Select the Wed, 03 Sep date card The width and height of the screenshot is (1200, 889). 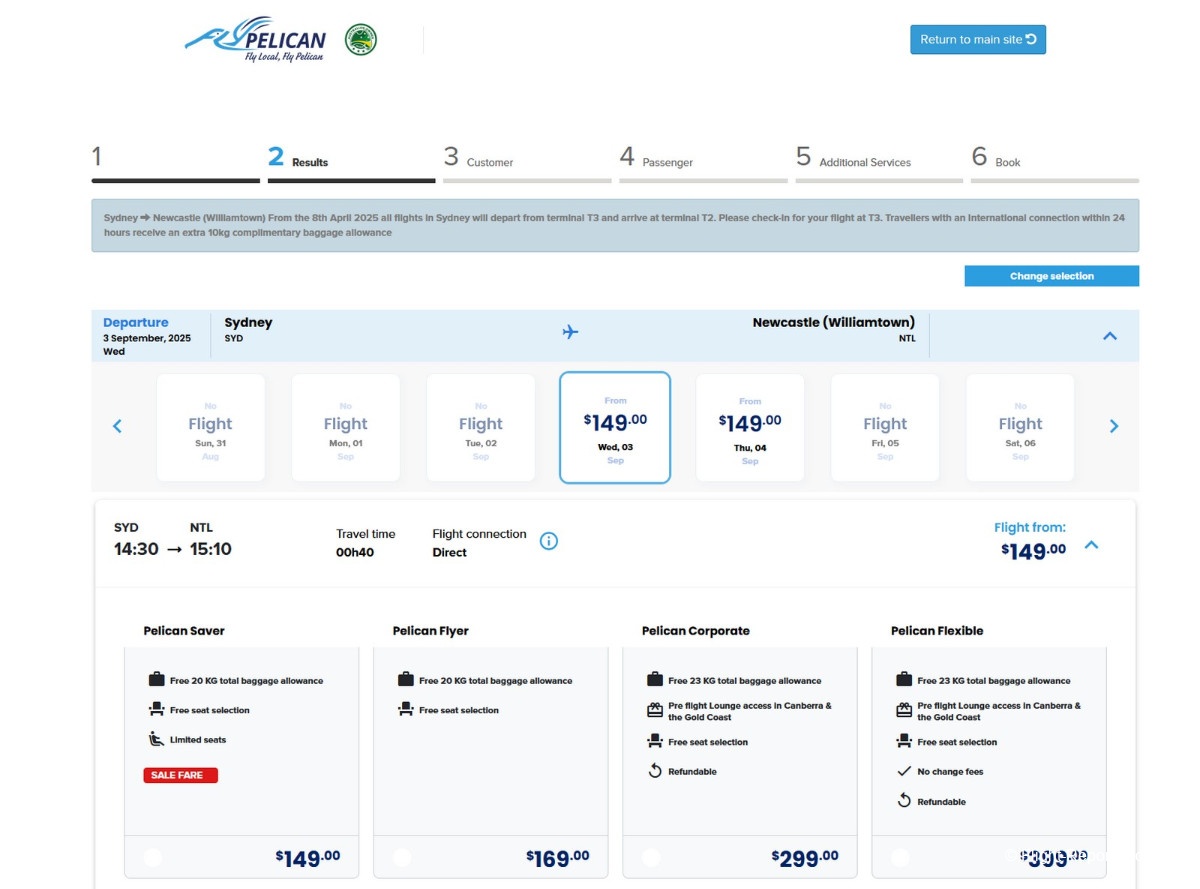(x=615, y=427)
